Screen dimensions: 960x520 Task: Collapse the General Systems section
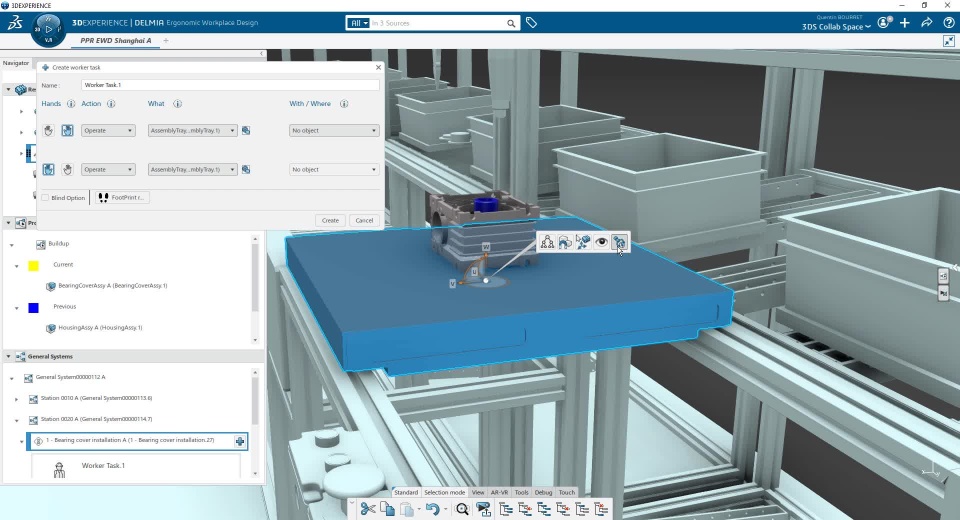click(9, 356)
